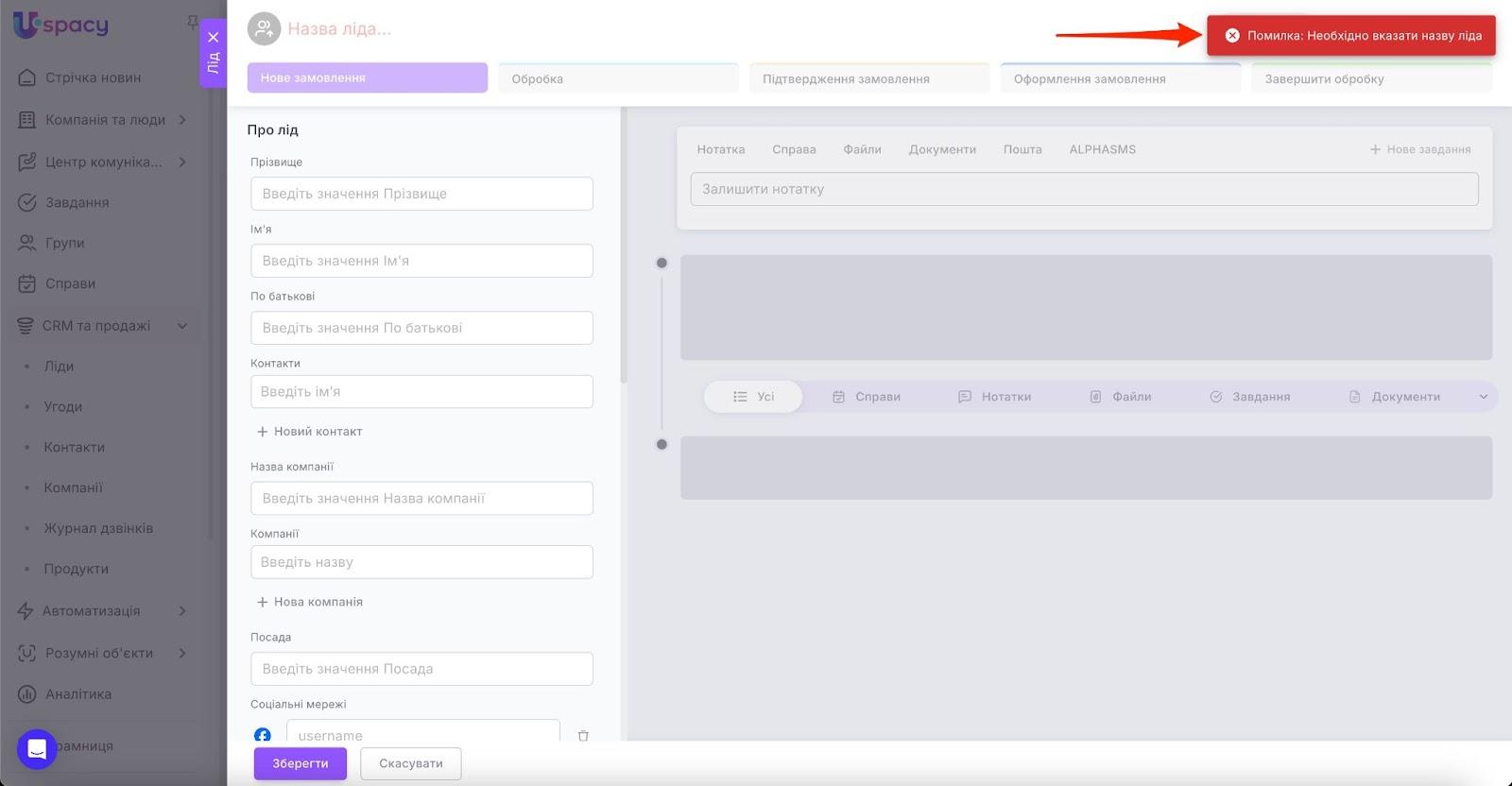Expand the Автоматизація submenu
This screenshot has height=786, width=1512.
[182, 611]
